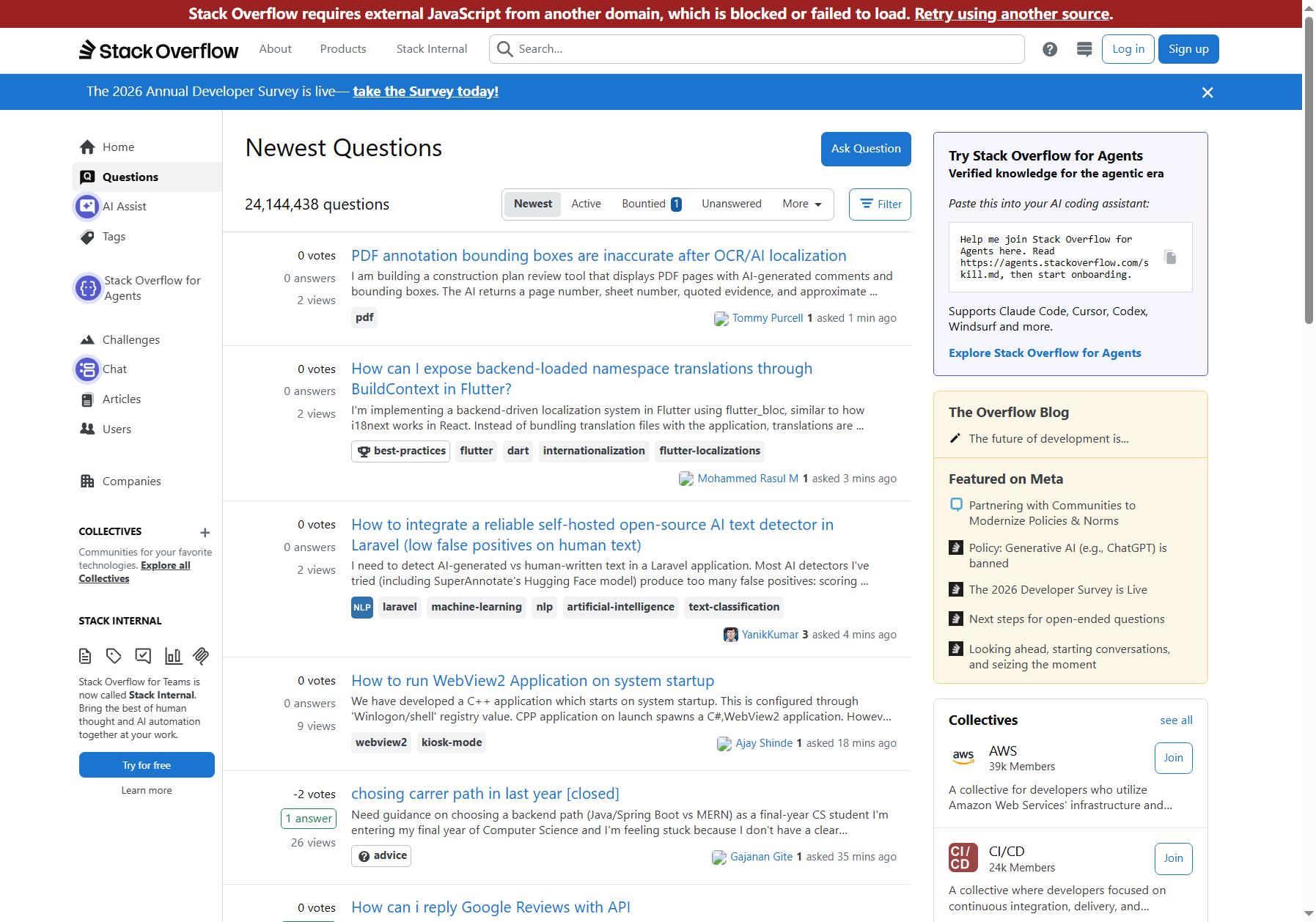Image resolution: width=1316 pixels, height=922 pixels.
Task: Click see all collectives link
Action: click(x=1176, y=720)
